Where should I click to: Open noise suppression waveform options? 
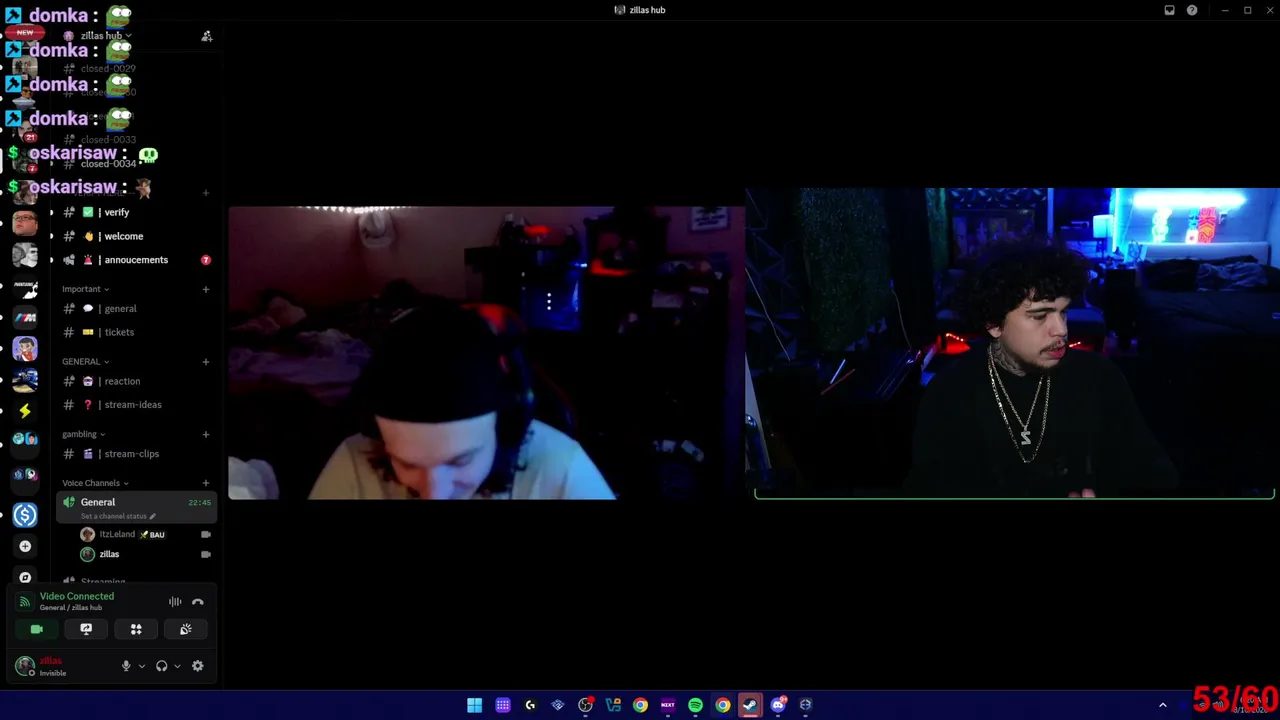click(x=175, y=602)
